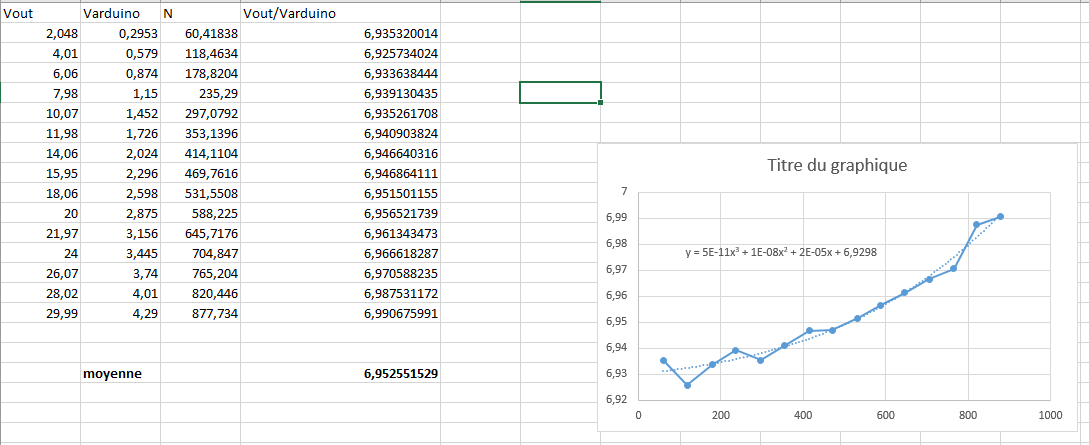The image size is (1089, 445).
Task: Click the 1000 label on chart horizontal axis
Action: pos(1049,417)
